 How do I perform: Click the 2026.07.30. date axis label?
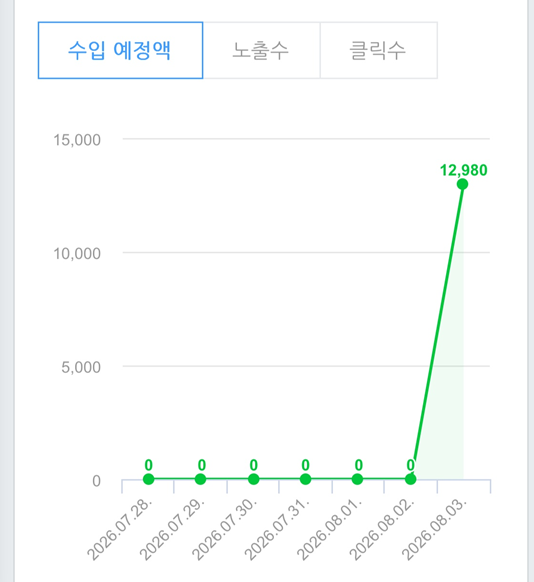point(225,529)
